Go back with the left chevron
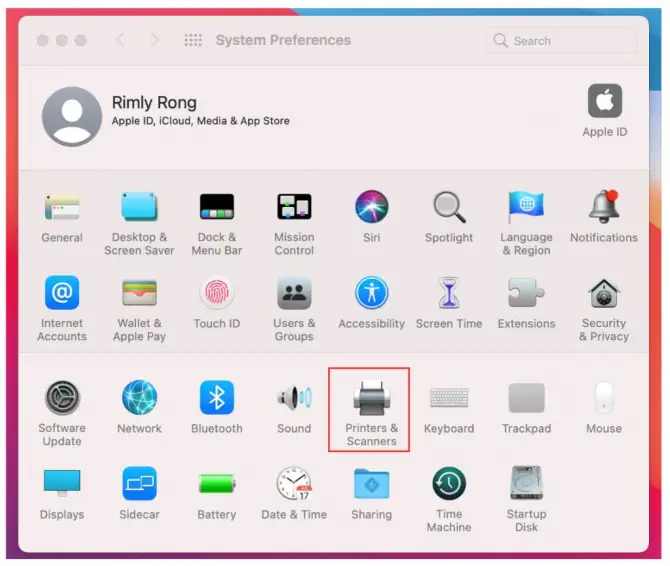Screen dimensions: 670x566 120,40
